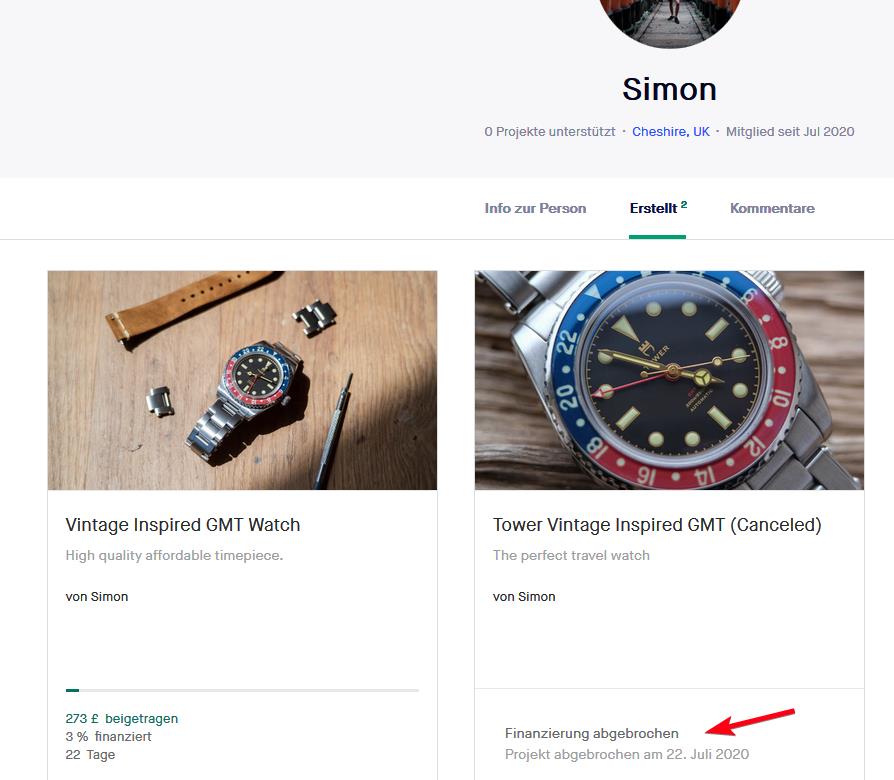Image resolution: width=894 pixels, height=780 pixels.
Task: Open the Tower Vintage Inspired GMT thumbnail
Action: point(669,380)
